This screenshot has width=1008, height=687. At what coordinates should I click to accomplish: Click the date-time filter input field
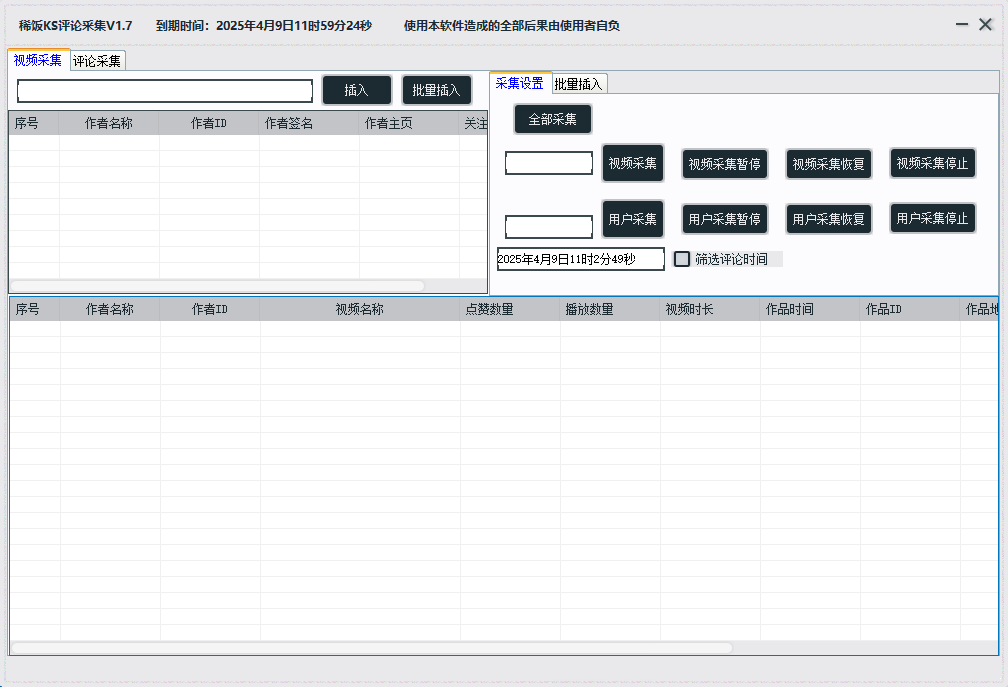[x=580, y=259]
